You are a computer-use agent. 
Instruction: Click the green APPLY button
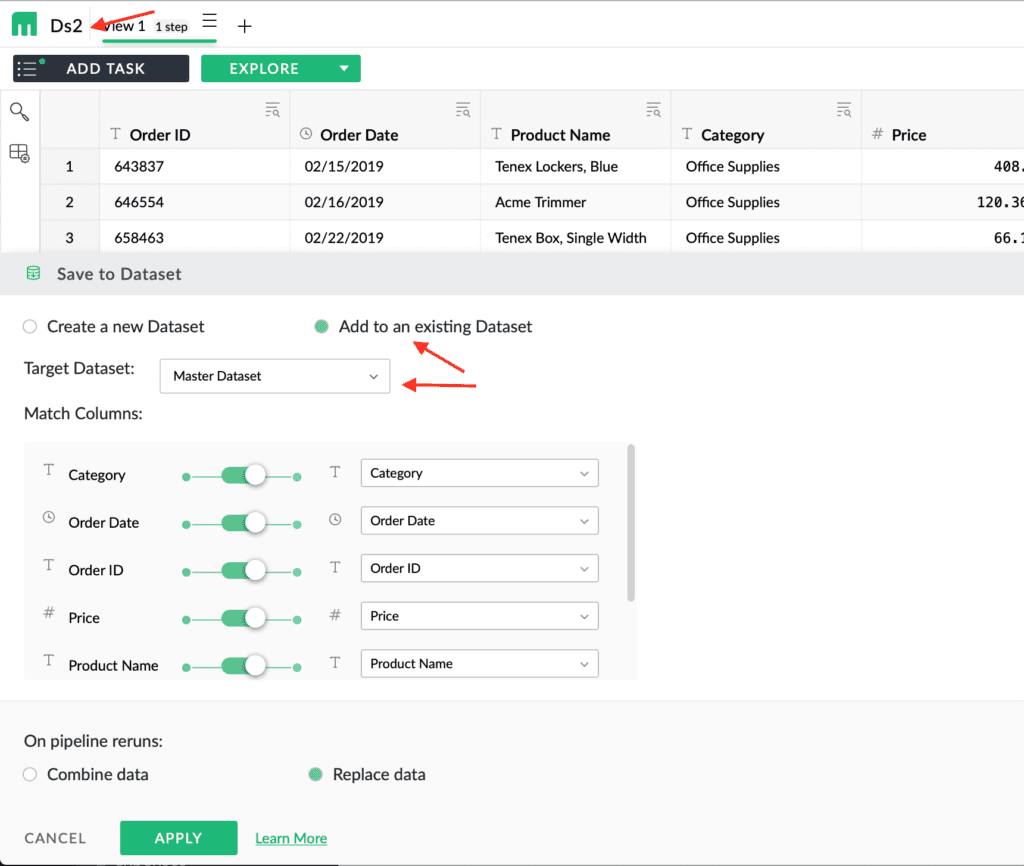178,838
